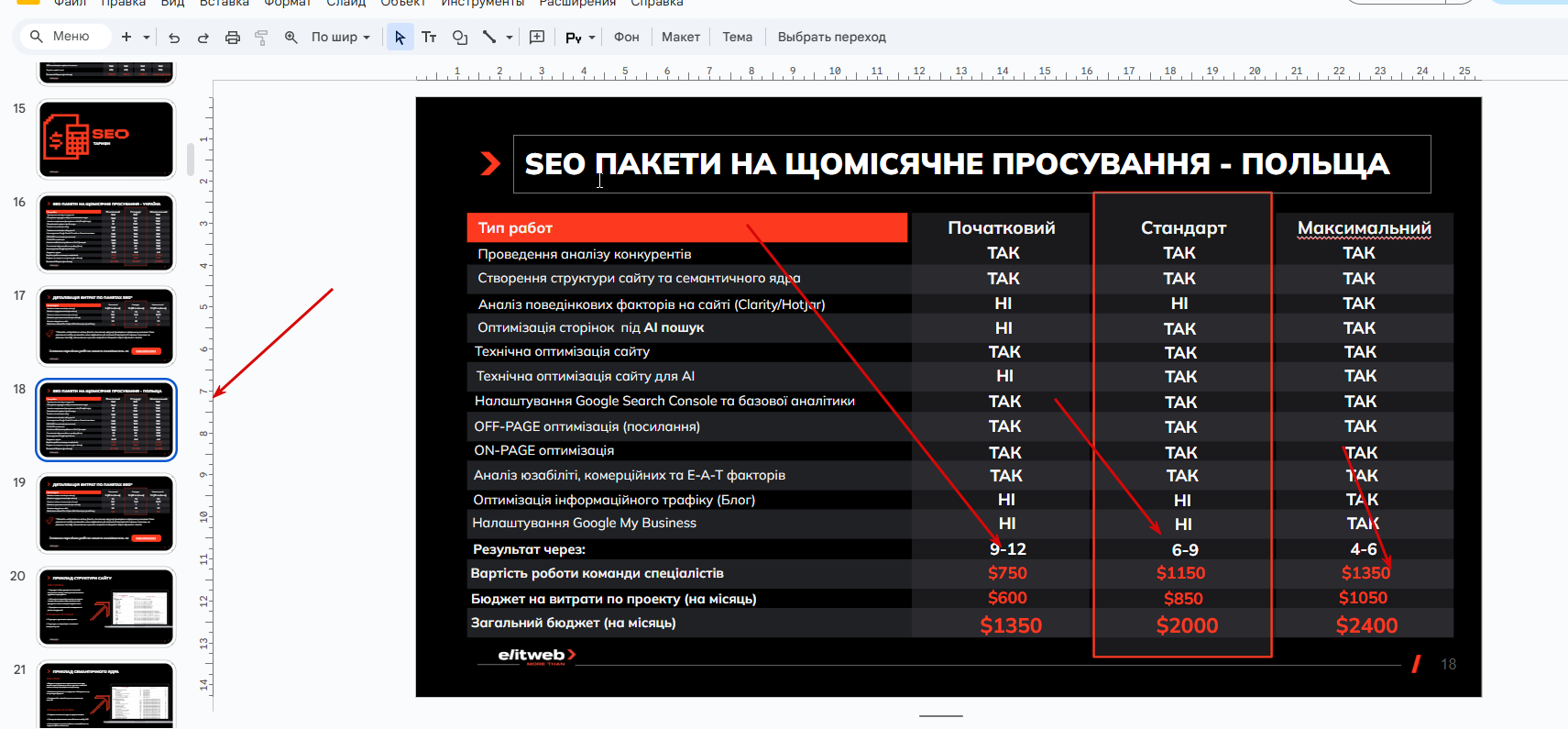Screen dimensions: 1568x729
Task: Click the new slide plus icon
Action: click(126, 37)
